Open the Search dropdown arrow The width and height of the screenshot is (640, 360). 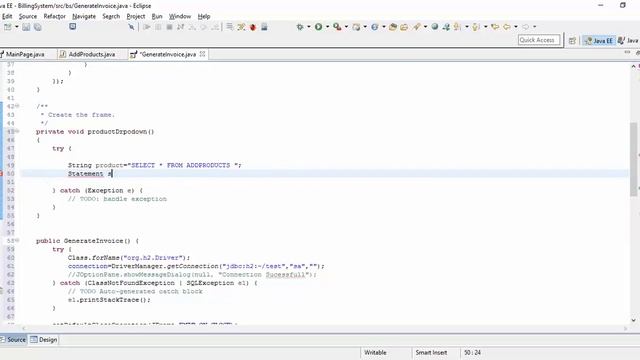425,27
